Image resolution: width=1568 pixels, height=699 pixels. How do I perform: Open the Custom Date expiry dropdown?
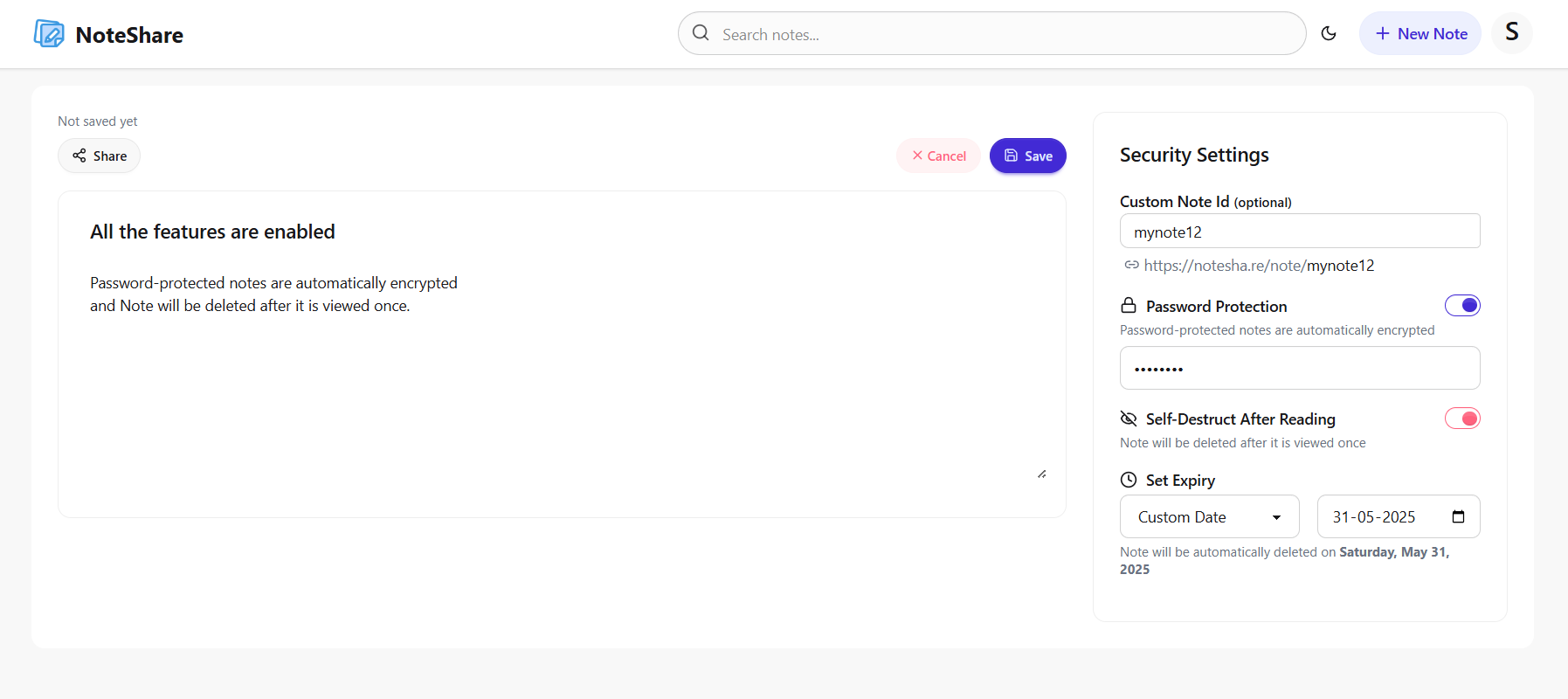tap(1209, 516)
